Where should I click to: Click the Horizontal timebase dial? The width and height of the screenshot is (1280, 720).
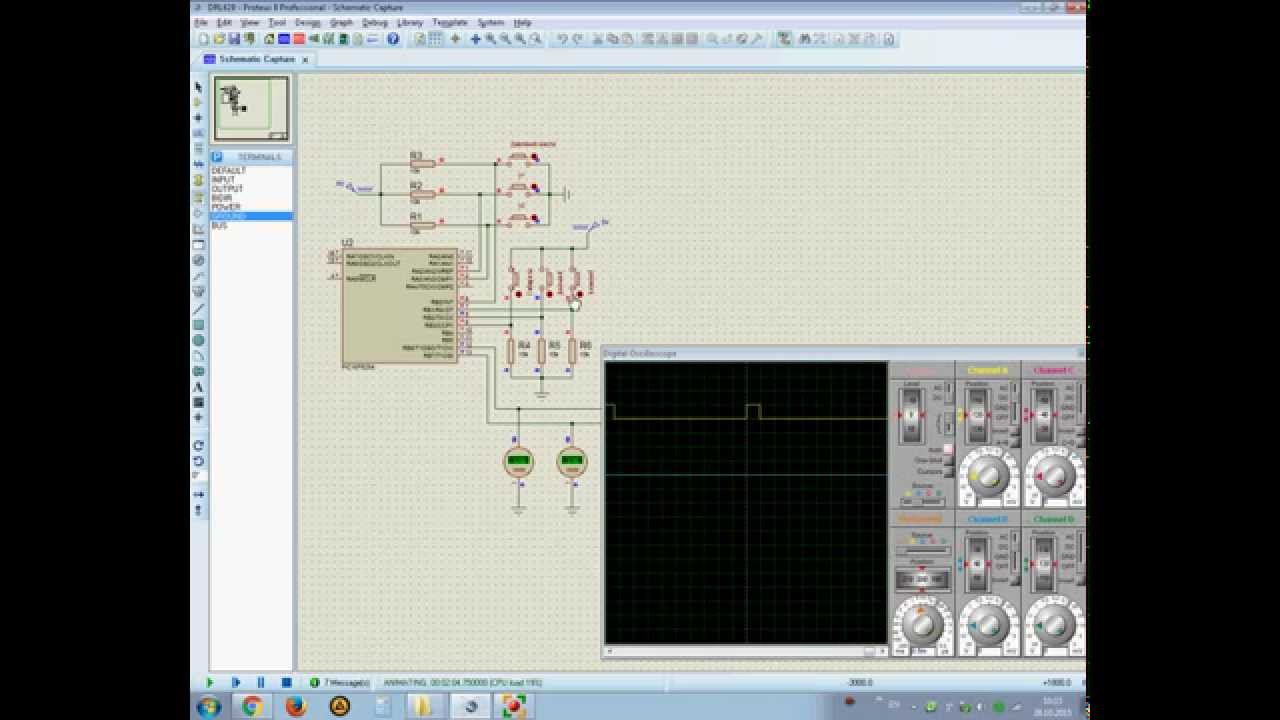click(x=921, y=624)
